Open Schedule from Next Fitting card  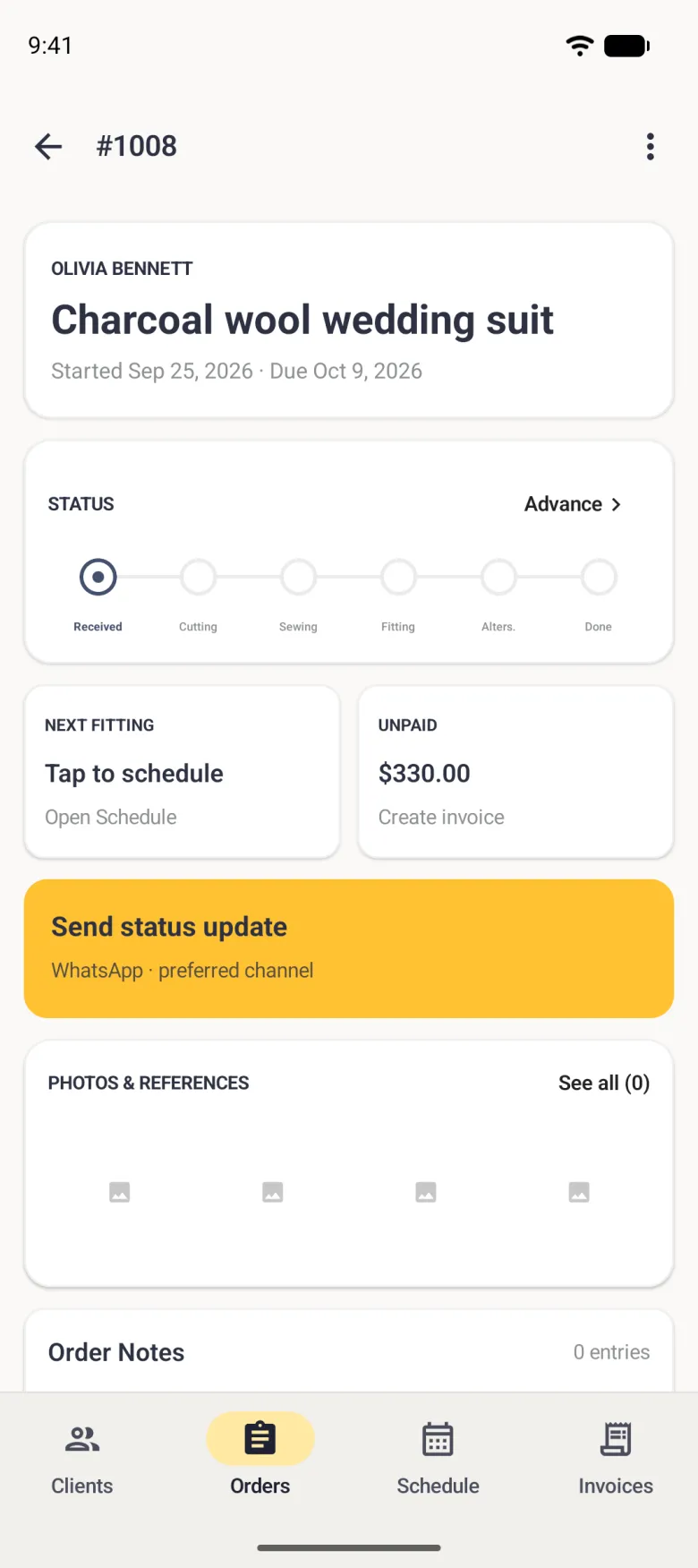tap(111, 817)
